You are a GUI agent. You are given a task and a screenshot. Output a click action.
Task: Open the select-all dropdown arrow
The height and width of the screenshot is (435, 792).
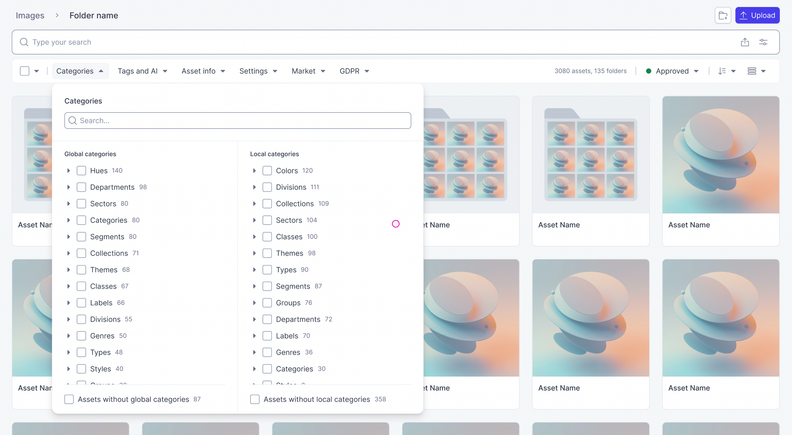(x=36, y=71)
